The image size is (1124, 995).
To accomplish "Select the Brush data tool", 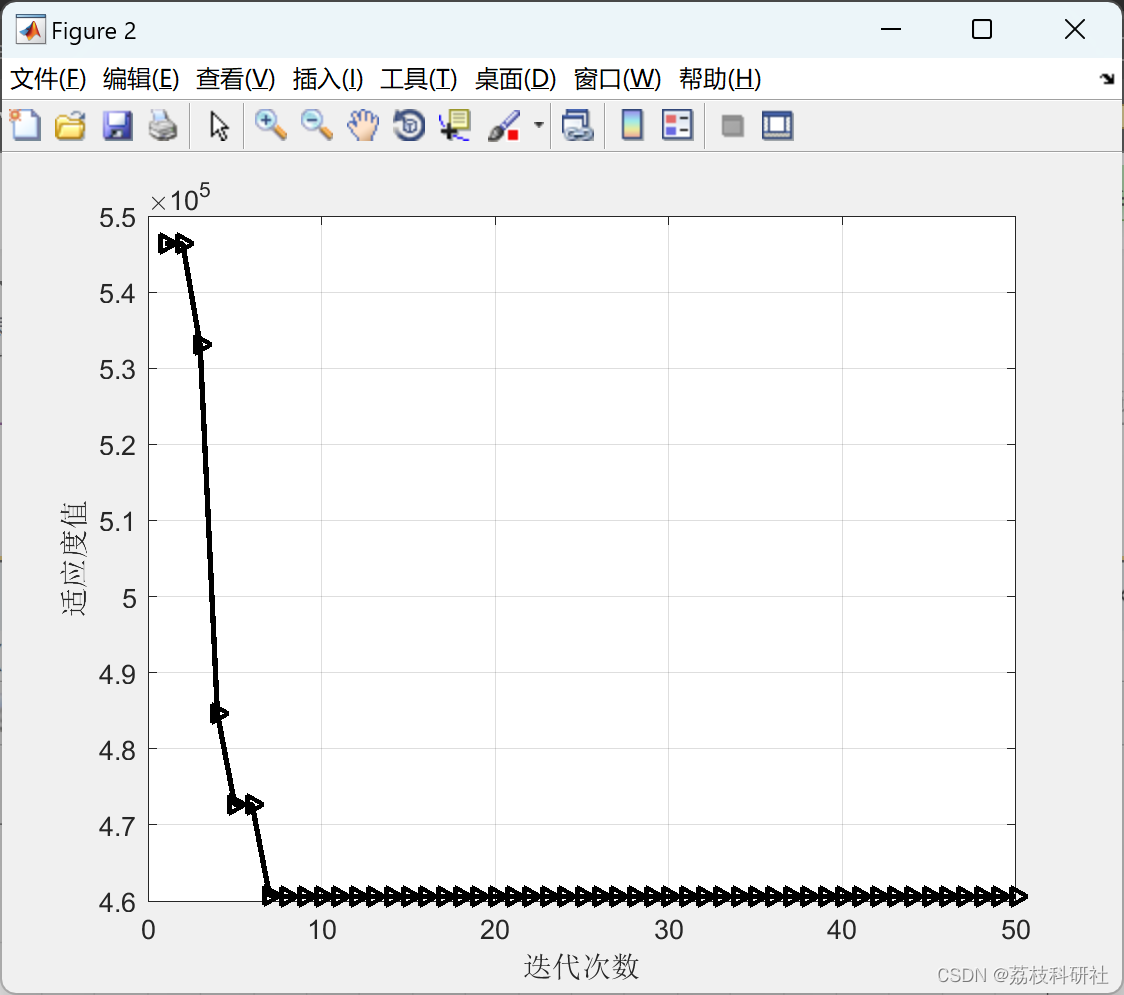I will pyautogui.click(x=504, y=125).
